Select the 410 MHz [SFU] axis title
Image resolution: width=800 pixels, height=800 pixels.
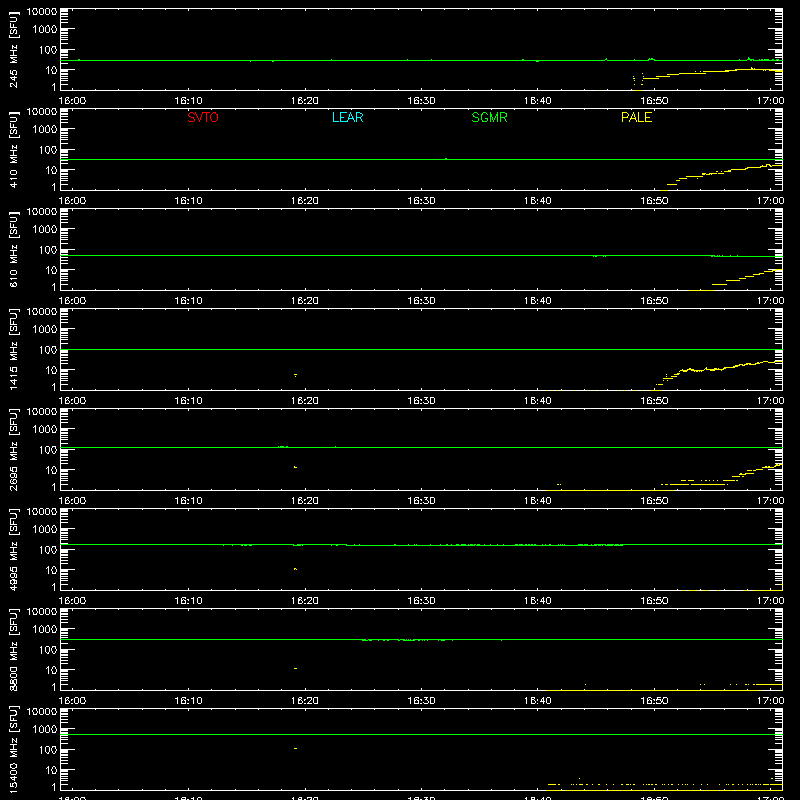[x=14, y=150]
